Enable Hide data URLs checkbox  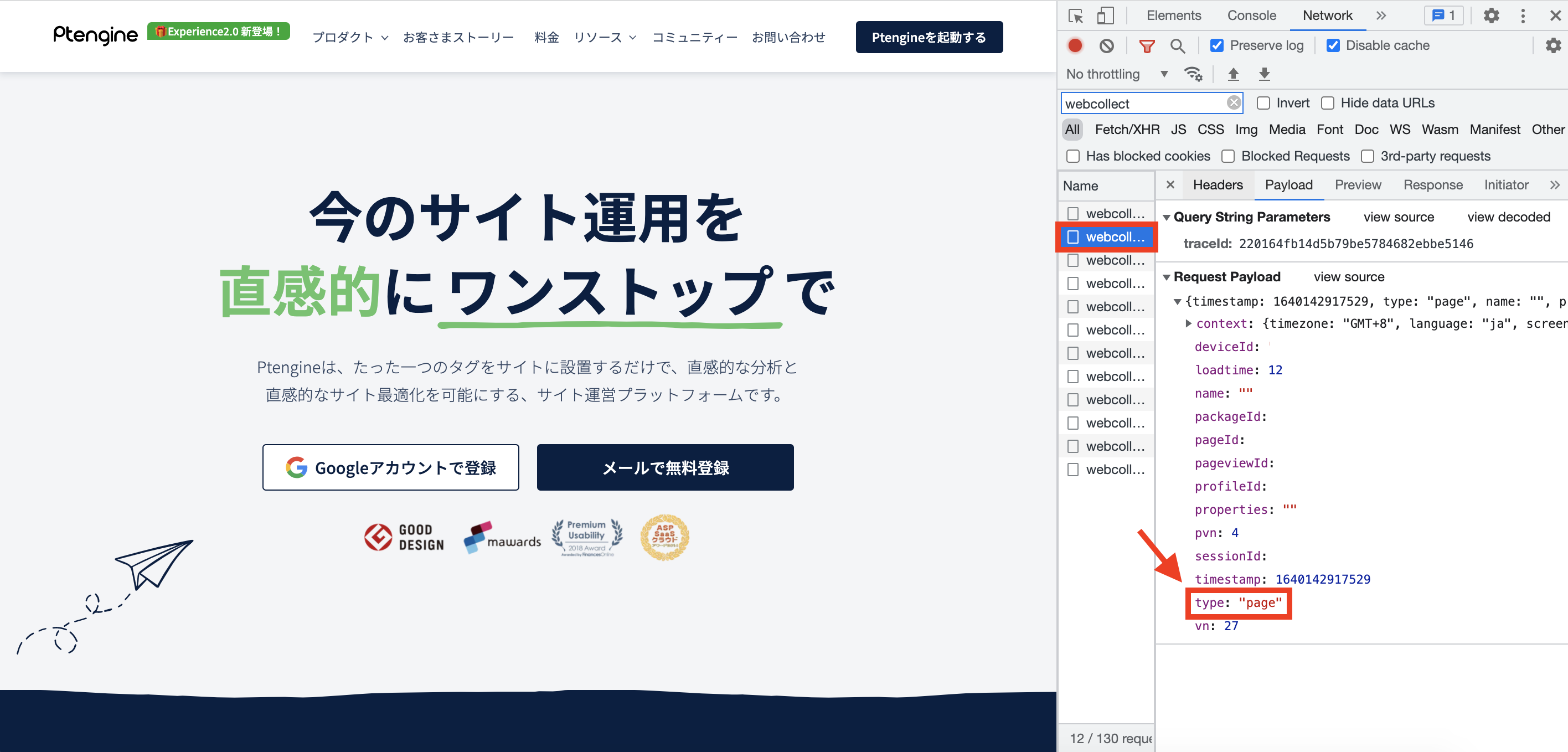click(1328, 103)
